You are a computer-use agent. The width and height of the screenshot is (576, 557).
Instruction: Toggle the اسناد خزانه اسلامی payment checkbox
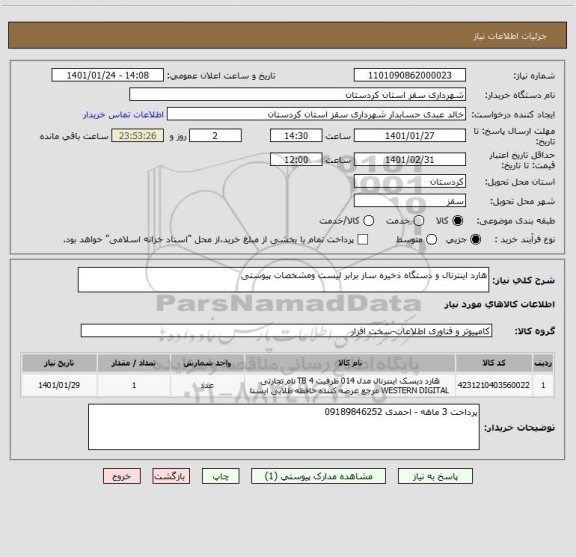(363, 240)
